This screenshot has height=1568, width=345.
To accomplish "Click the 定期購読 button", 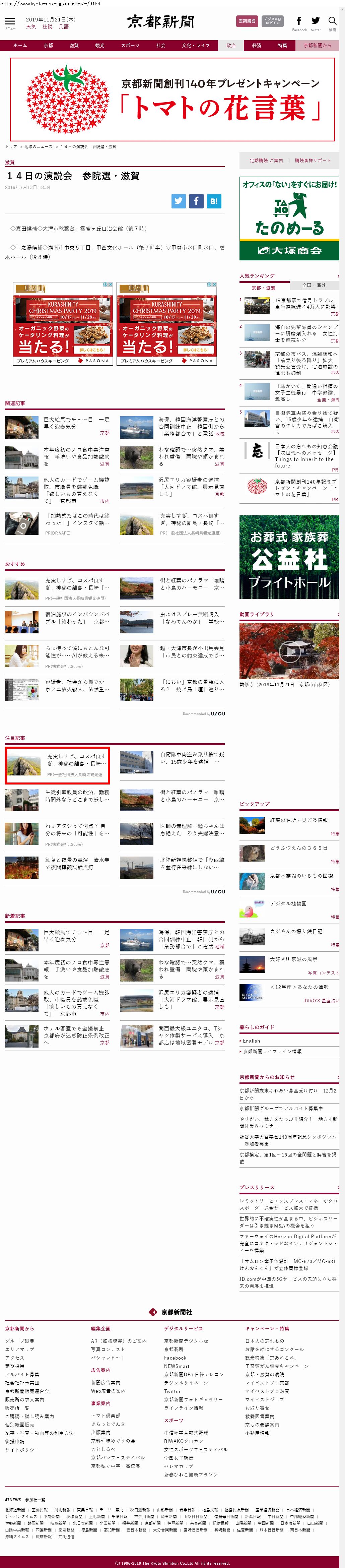I will pyautogui.click(x=247, y=21).
